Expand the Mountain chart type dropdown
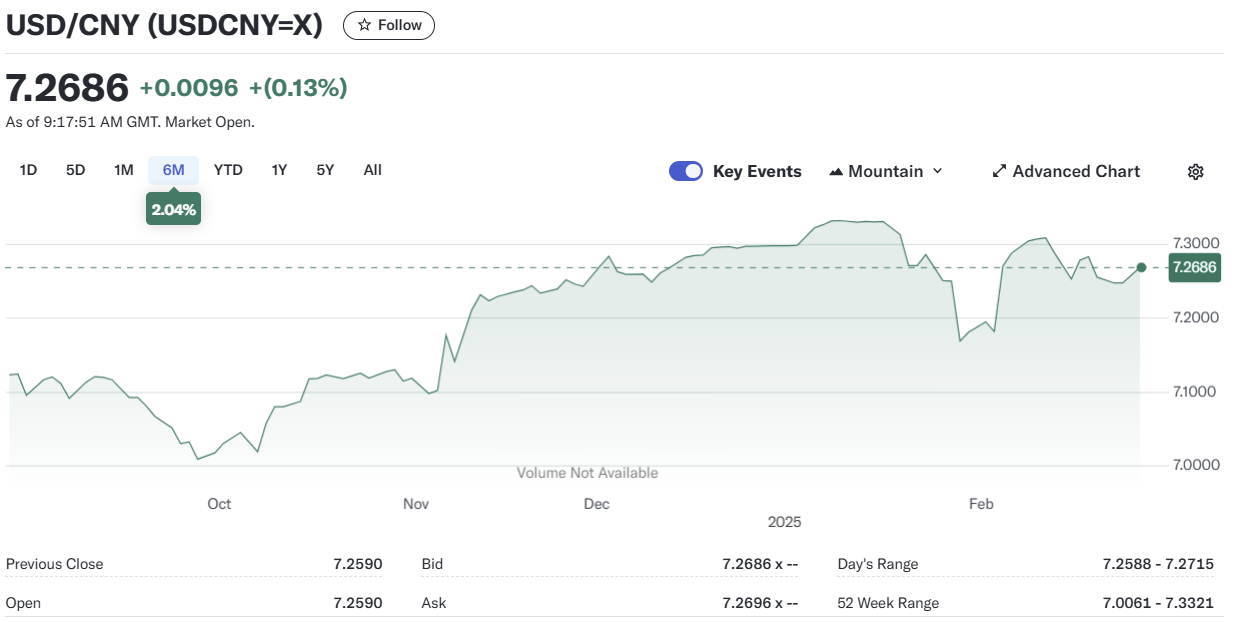 click(937, 171)
